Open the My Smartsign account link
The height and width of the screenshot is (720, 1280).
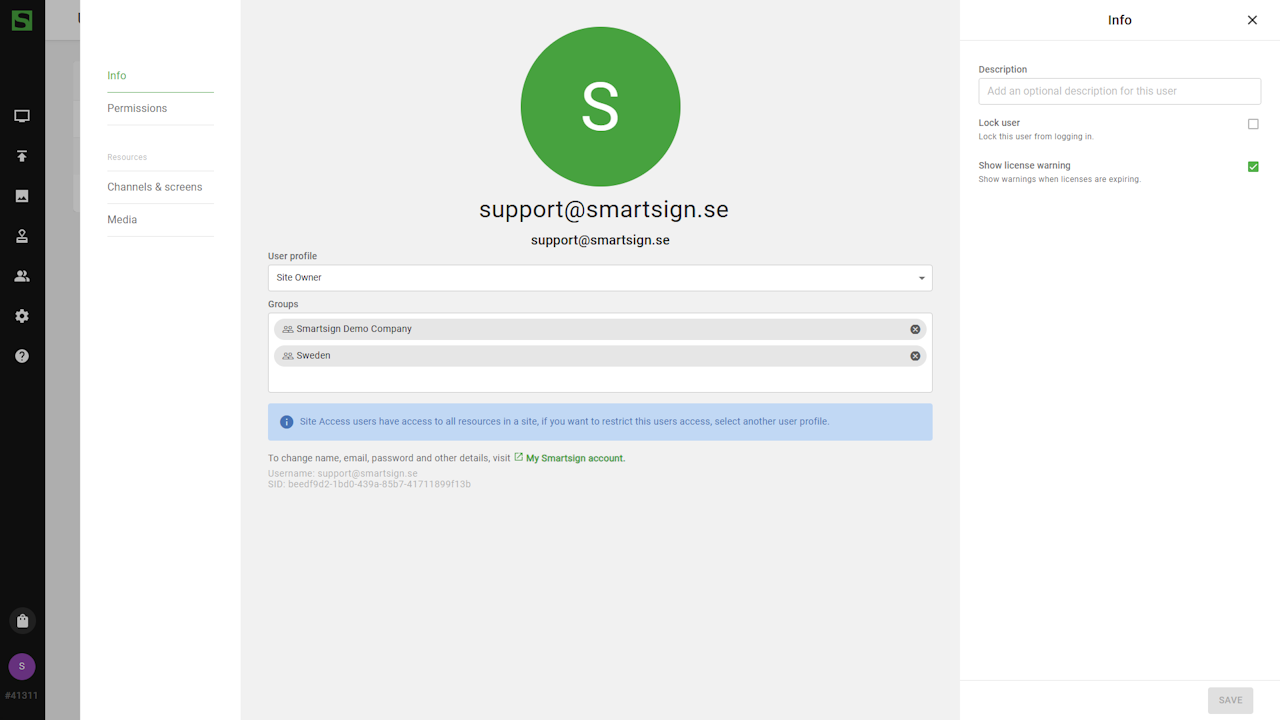(575, 458)
